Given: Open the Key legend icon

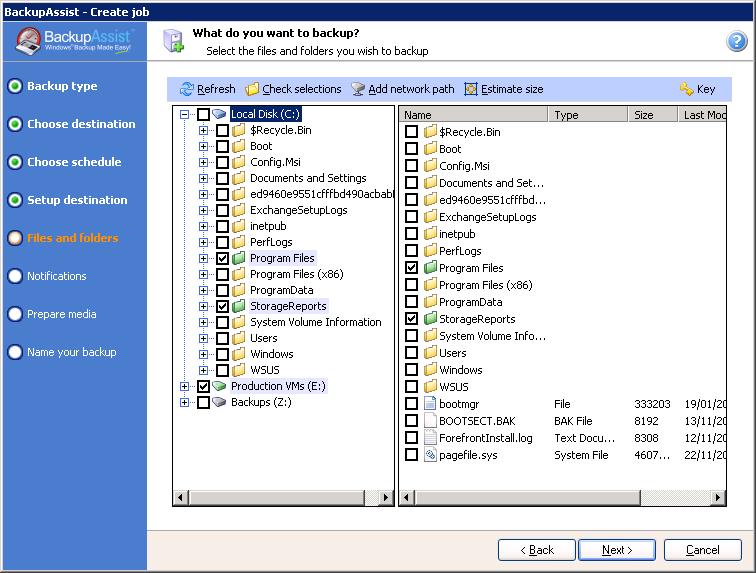Looking at the screenshot, I should (x=686, y=89).
